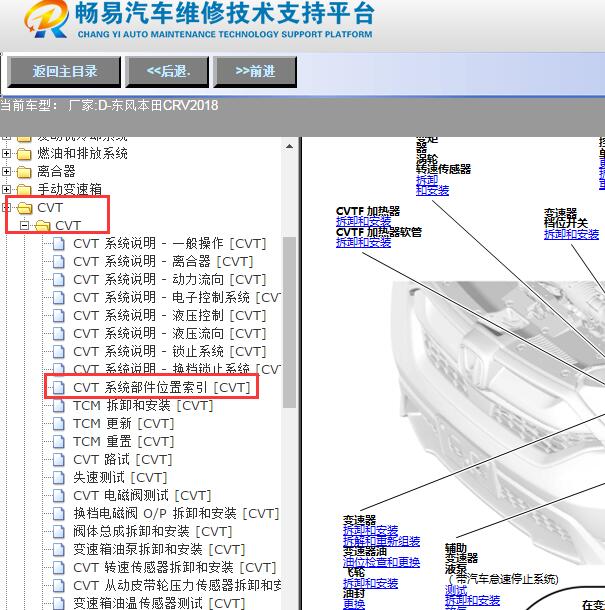
Task: Open 拆解和重新组装 link under 变速器
Action: click(x=381, y=541)
